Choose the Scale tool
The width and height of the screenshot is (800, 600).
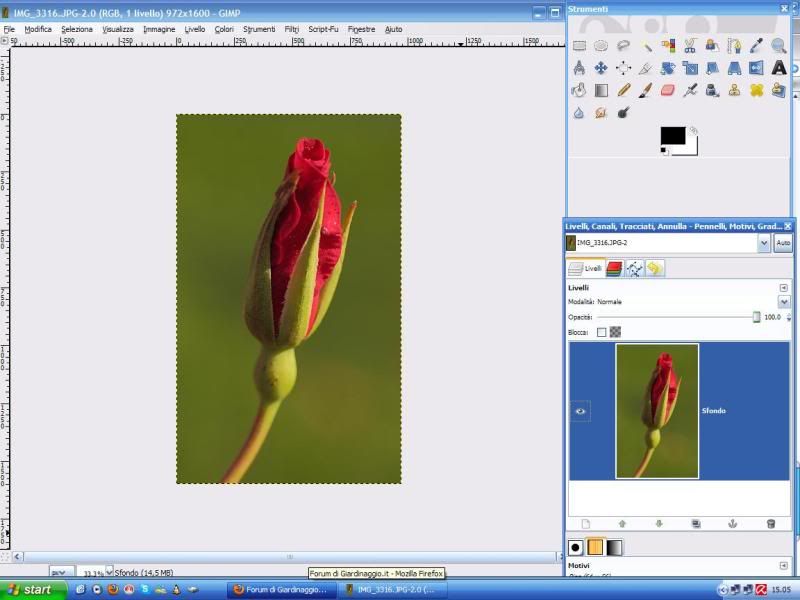click(x=690, y=68)
